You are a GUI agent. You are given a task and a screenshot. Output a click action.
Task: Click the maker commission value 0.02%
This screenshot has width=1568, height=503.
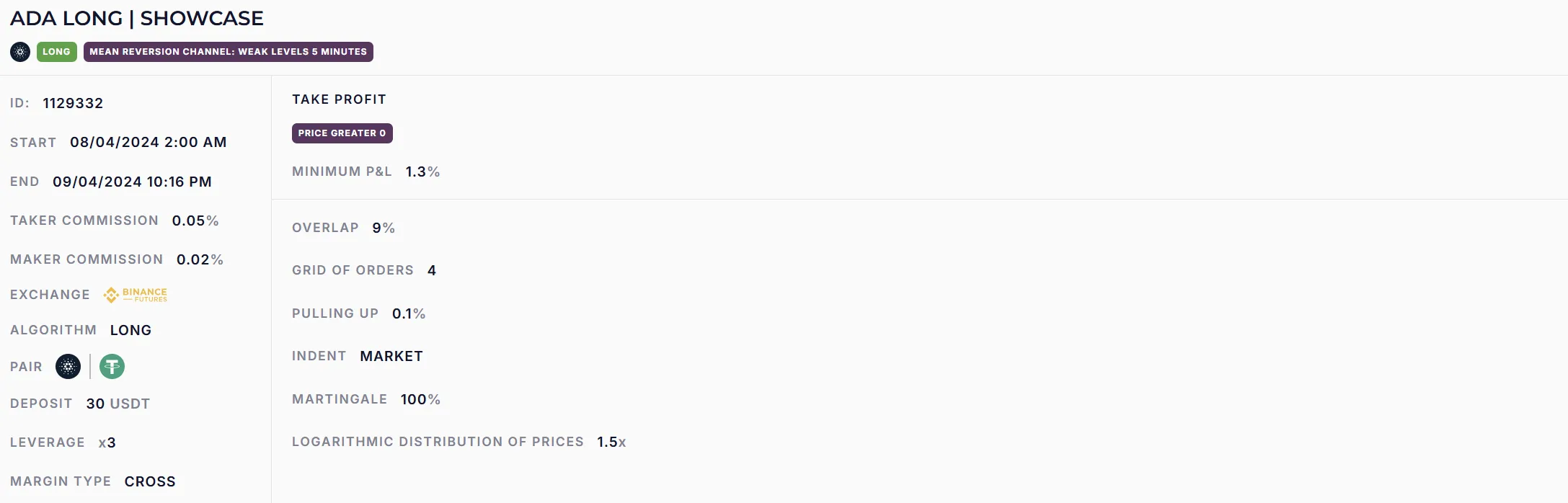[200, 259]
